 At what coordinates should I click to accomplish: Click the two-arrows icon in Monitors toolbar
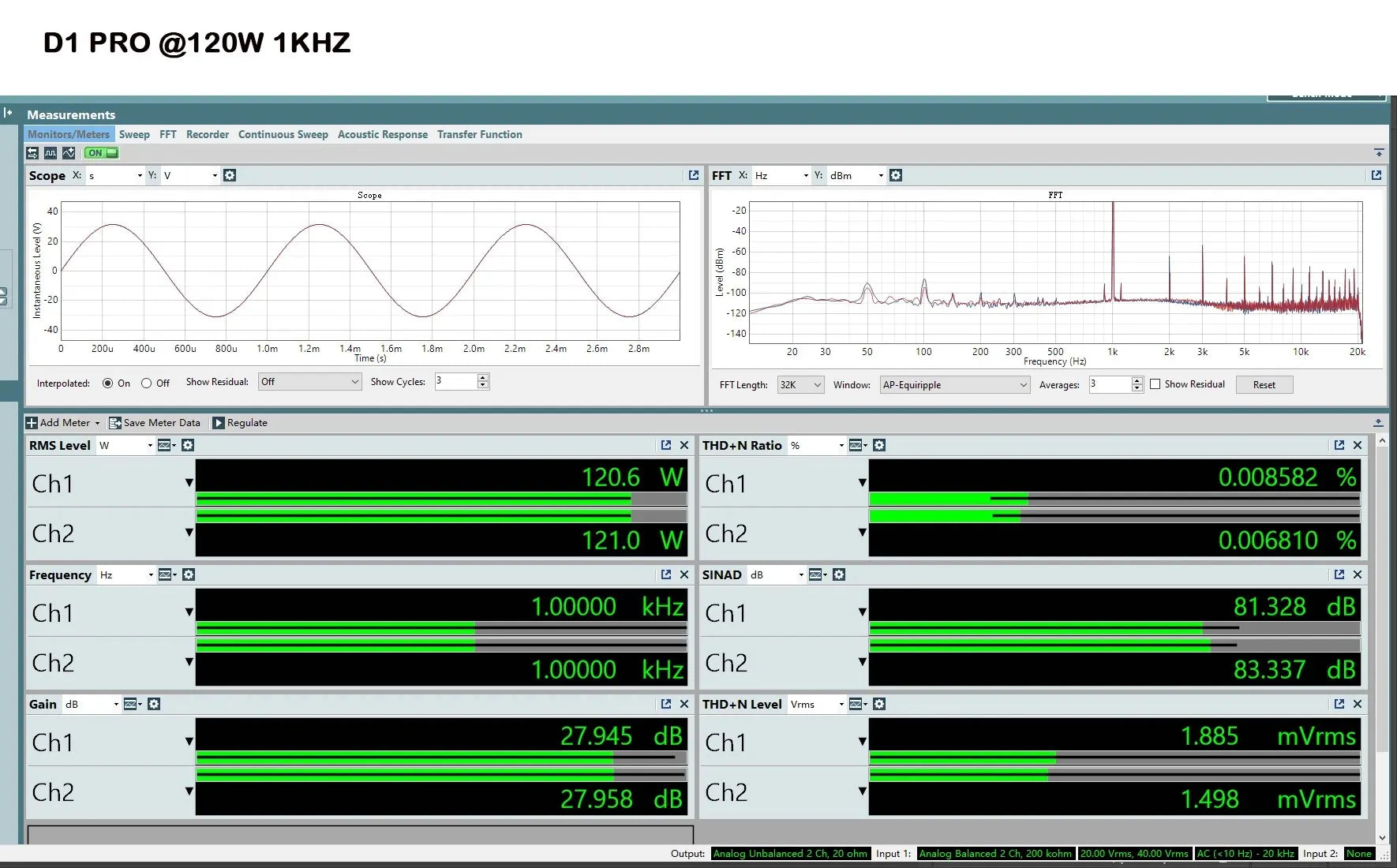click(32, 153)
